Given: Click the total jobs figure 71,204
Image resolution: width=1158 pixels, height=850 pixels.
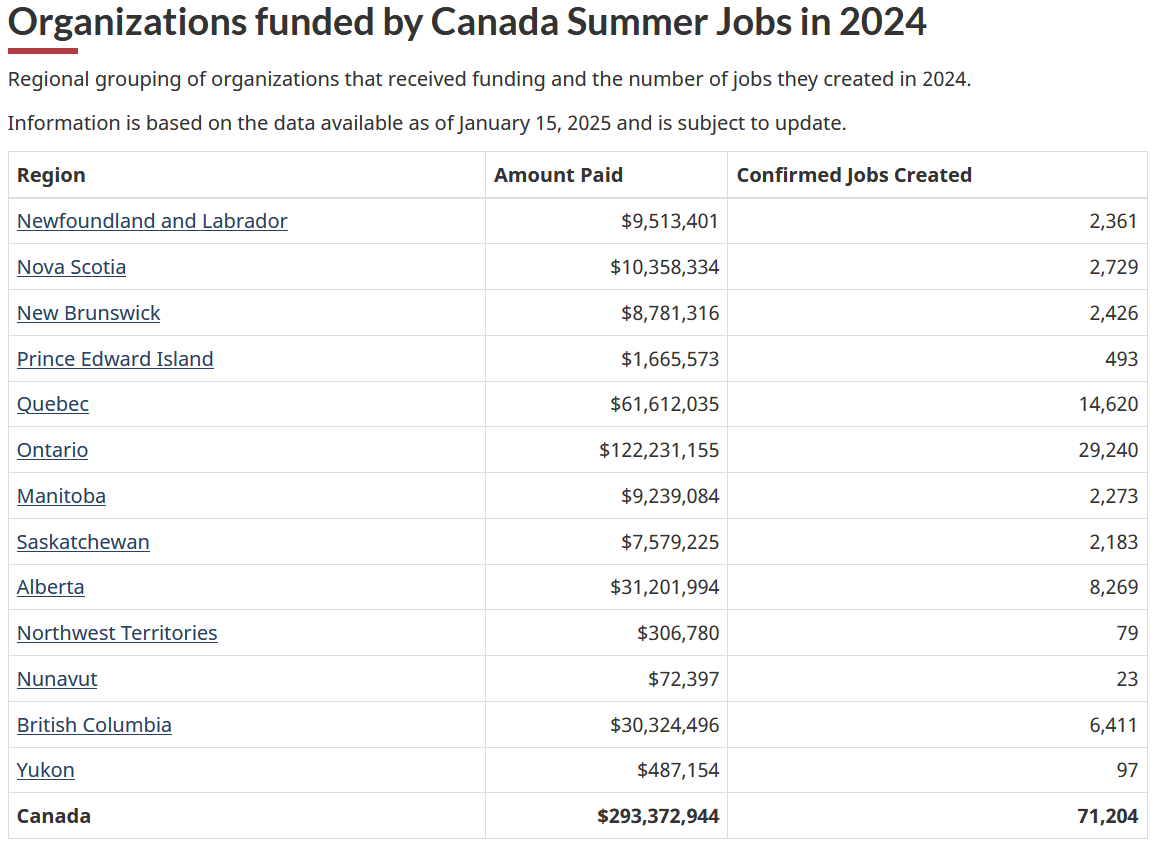Looking at the screenshot, I should point(1107,816).
